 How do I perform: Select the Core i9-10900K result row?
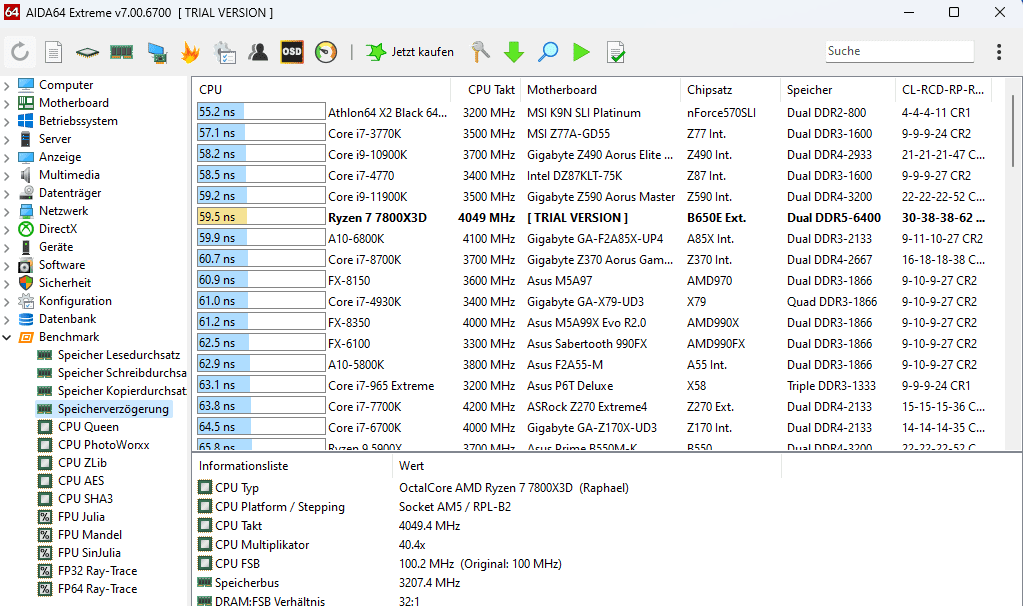click(592, 155)
